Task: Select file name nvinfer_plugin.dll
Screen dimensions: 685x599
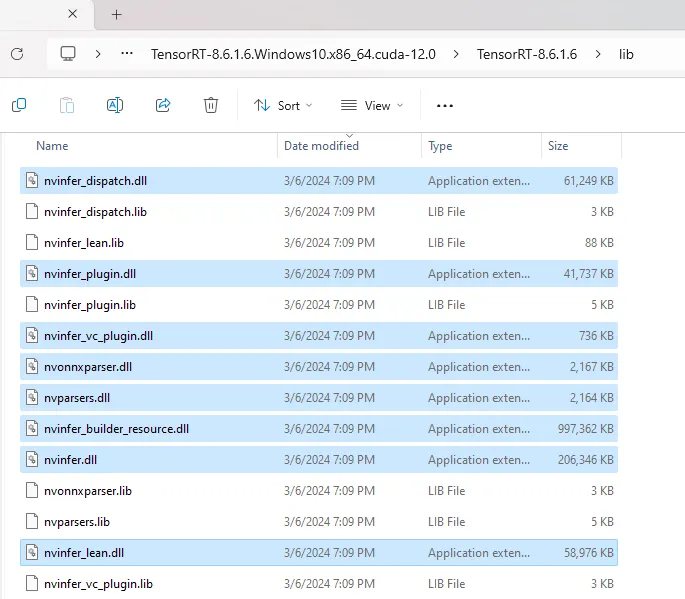Action: click(90, 274)
